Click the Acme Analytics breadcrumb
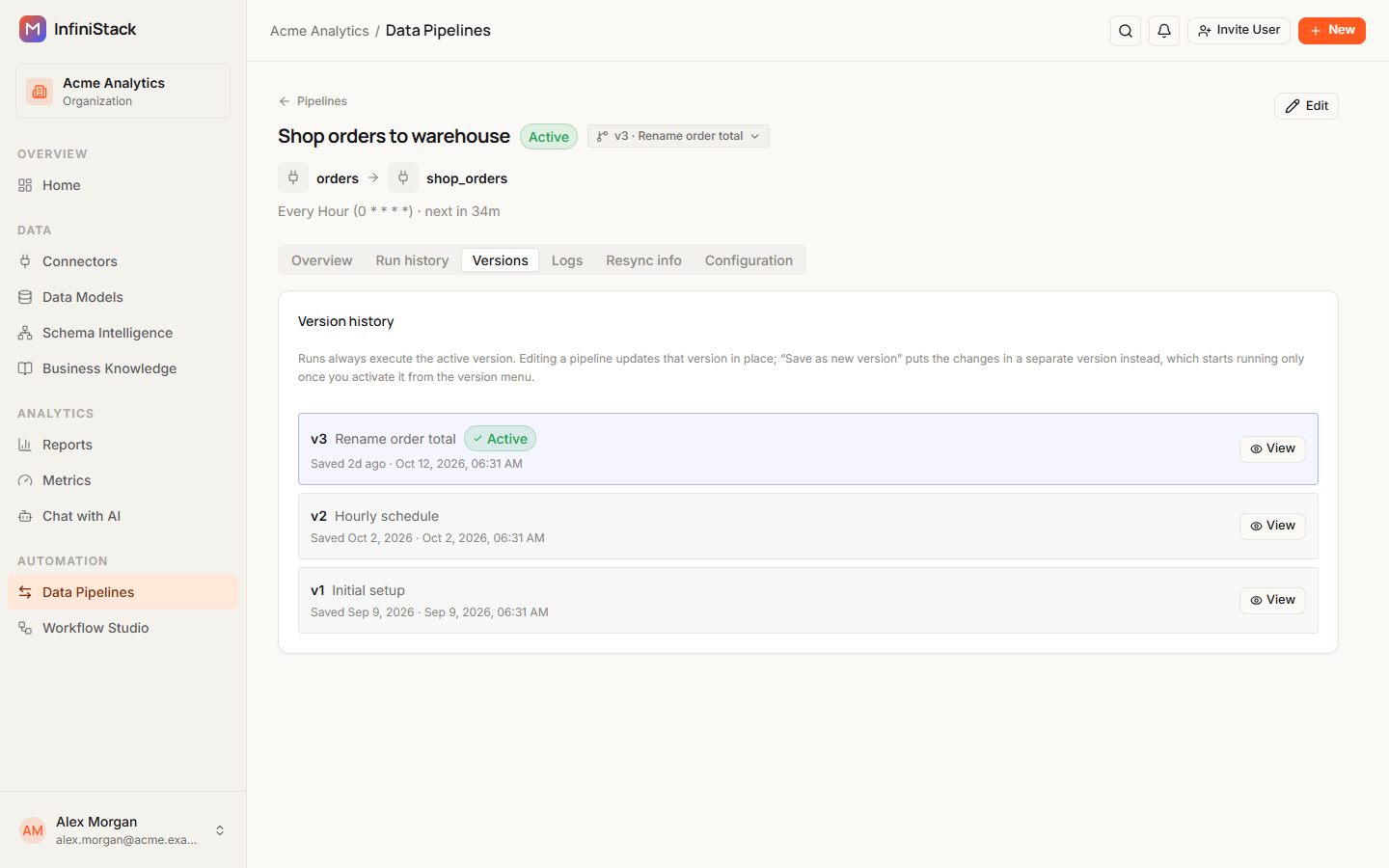This screenshot has width=1389, height=868. point(319,31)
